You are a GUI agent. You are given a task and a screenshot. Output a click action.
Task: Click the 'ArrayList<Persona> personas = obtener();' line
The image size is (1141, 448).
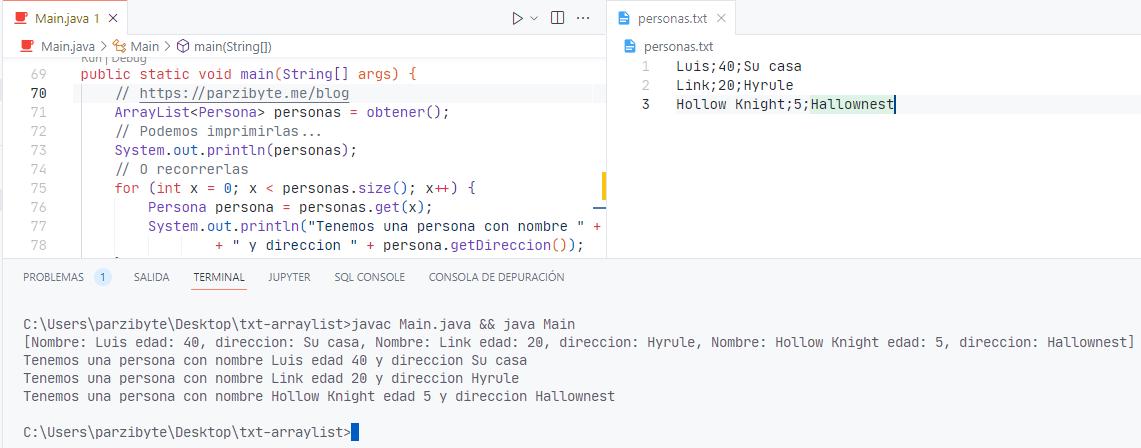pos(282,112)
